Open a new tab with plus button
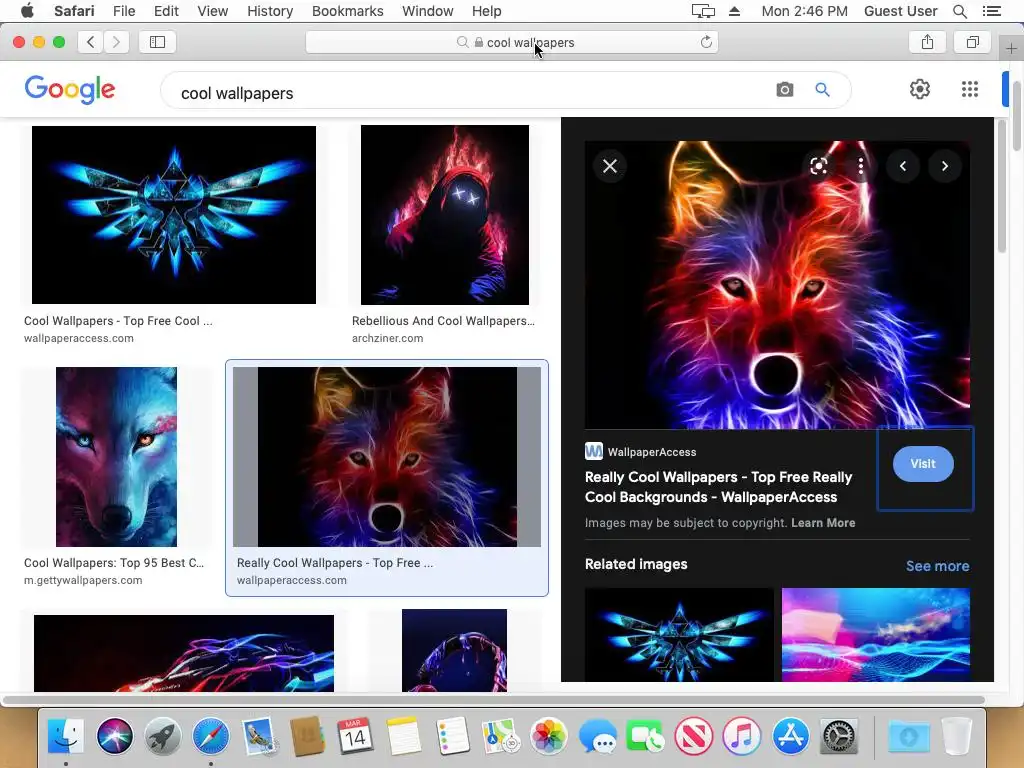The image size is (1024, 768). (1011, 48)
